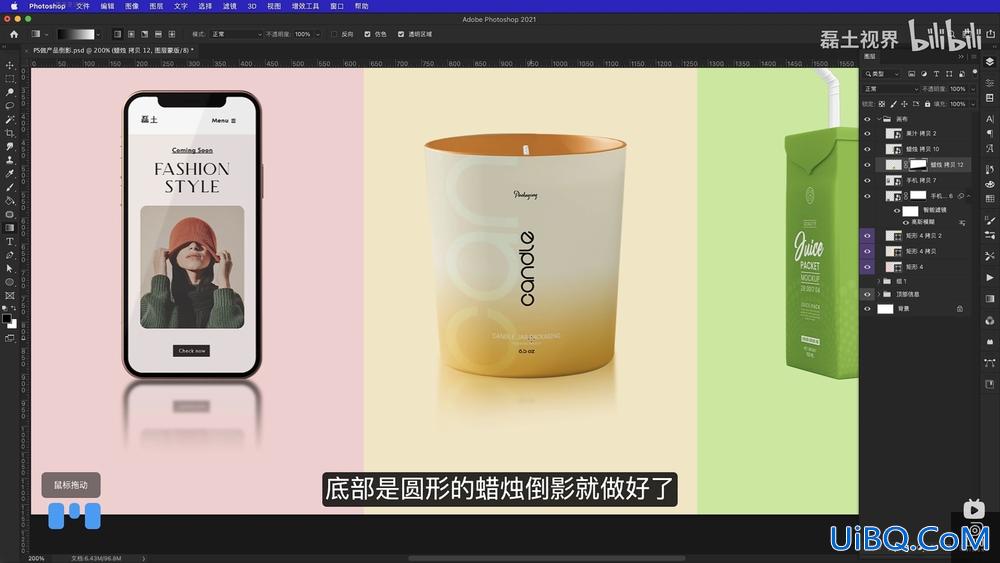Select the Crop tool
The height and width of the screenshot is (563, 1000).
[x=10, y=133]
